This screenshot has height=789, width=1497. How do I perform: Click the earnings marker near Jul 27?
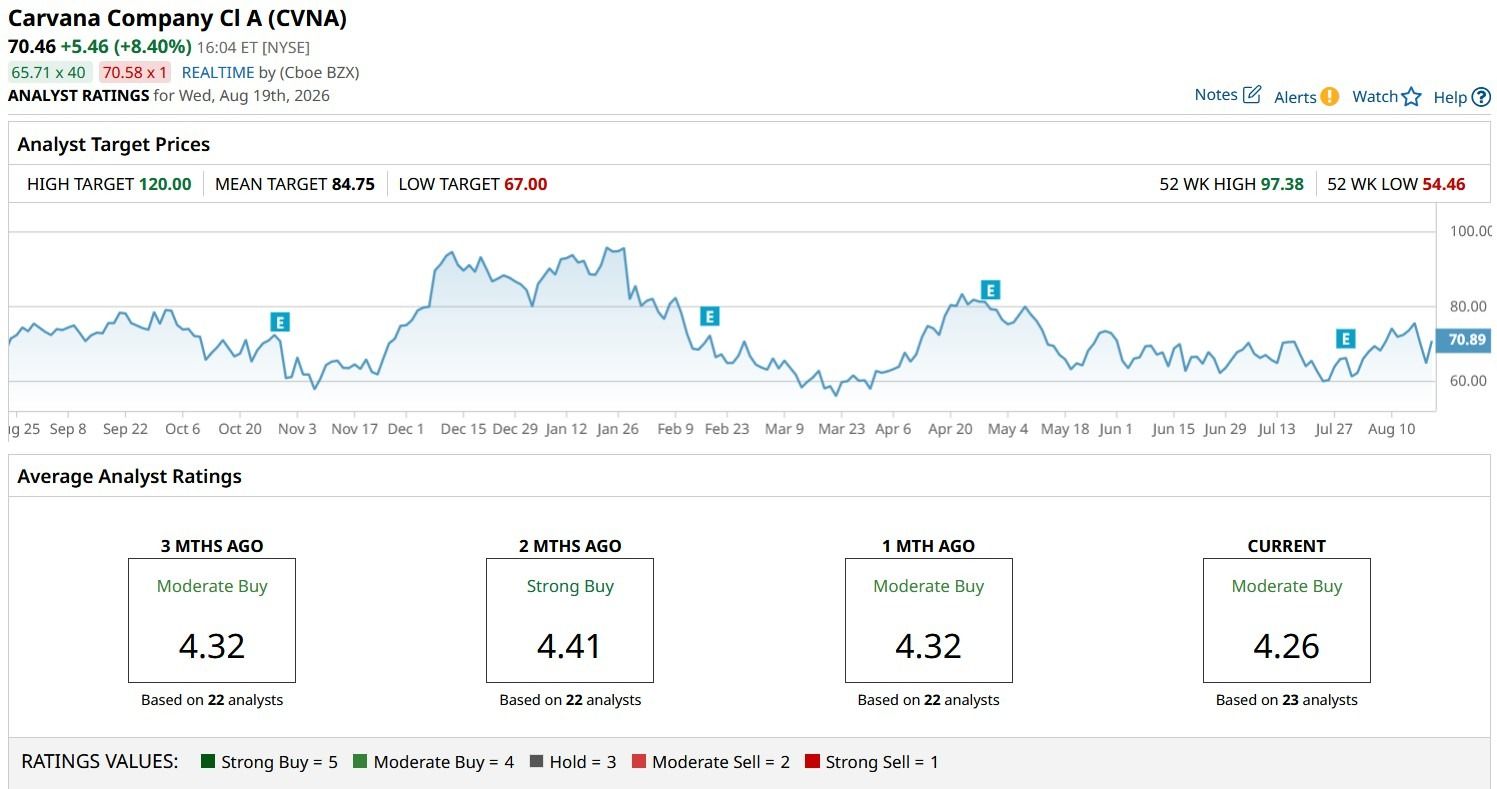tap(1346, 339)
